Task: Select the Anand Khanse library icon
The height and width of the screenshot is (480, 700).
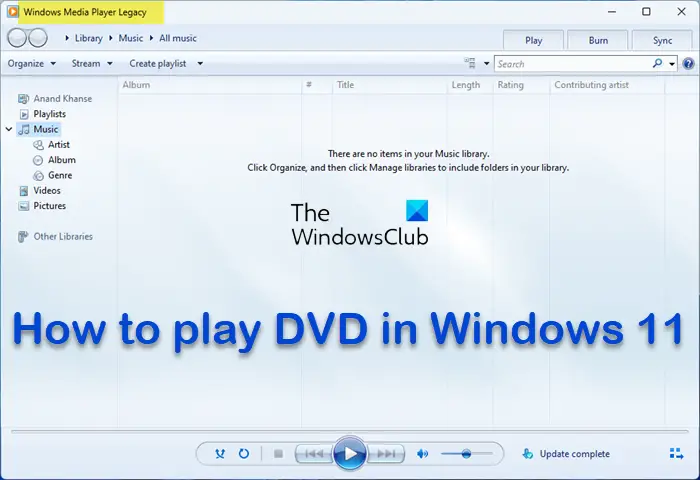Action: click(23, 99)
